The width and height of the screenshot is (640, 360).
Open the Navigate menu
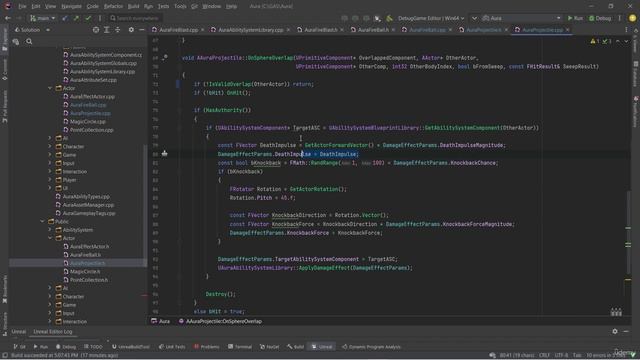[x=71, y=6]
